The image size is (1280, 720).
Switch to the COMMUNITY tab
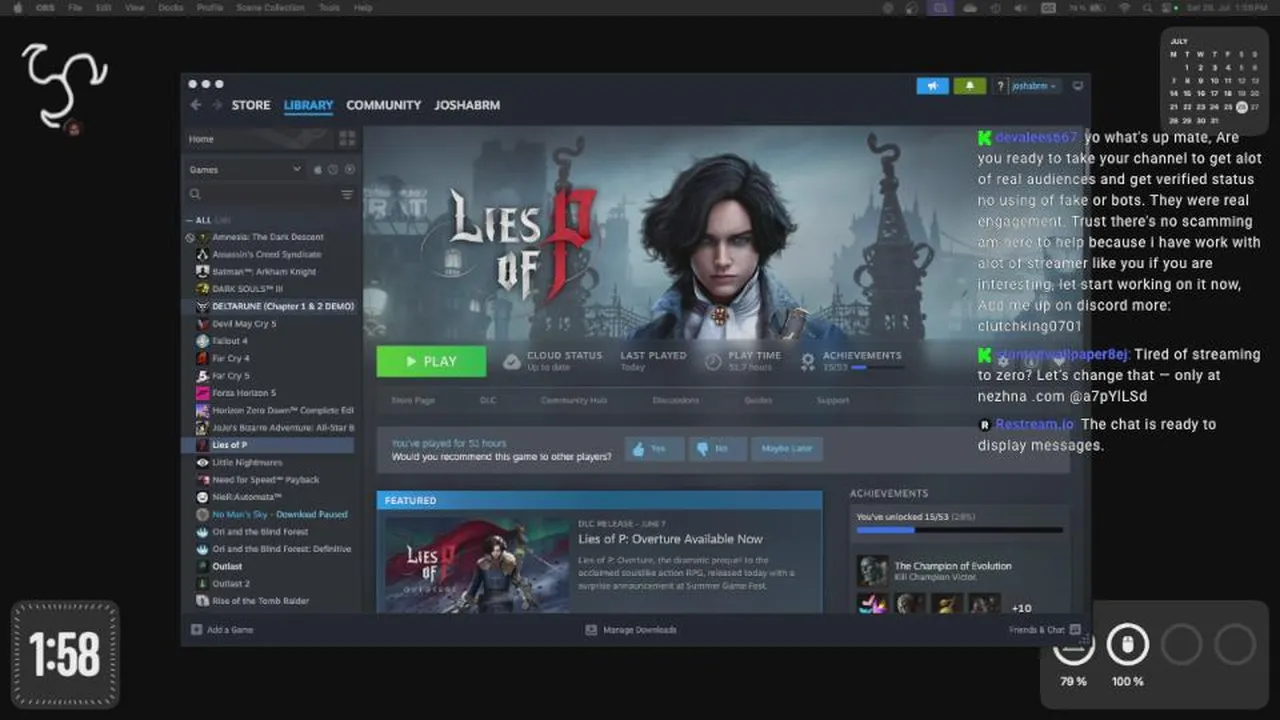tap(383, 105)
